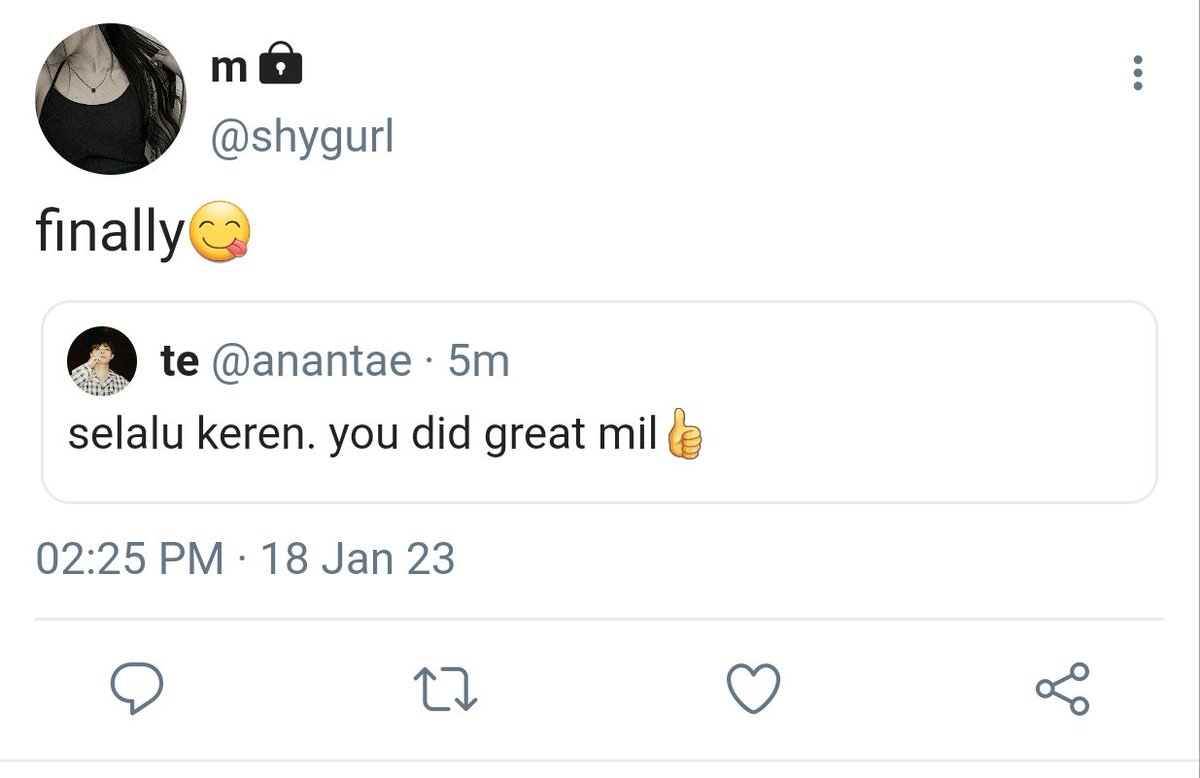Open shygurl's profile avatar picture
This screenshot has height=778, width=1200.
(x=111, y=99)
